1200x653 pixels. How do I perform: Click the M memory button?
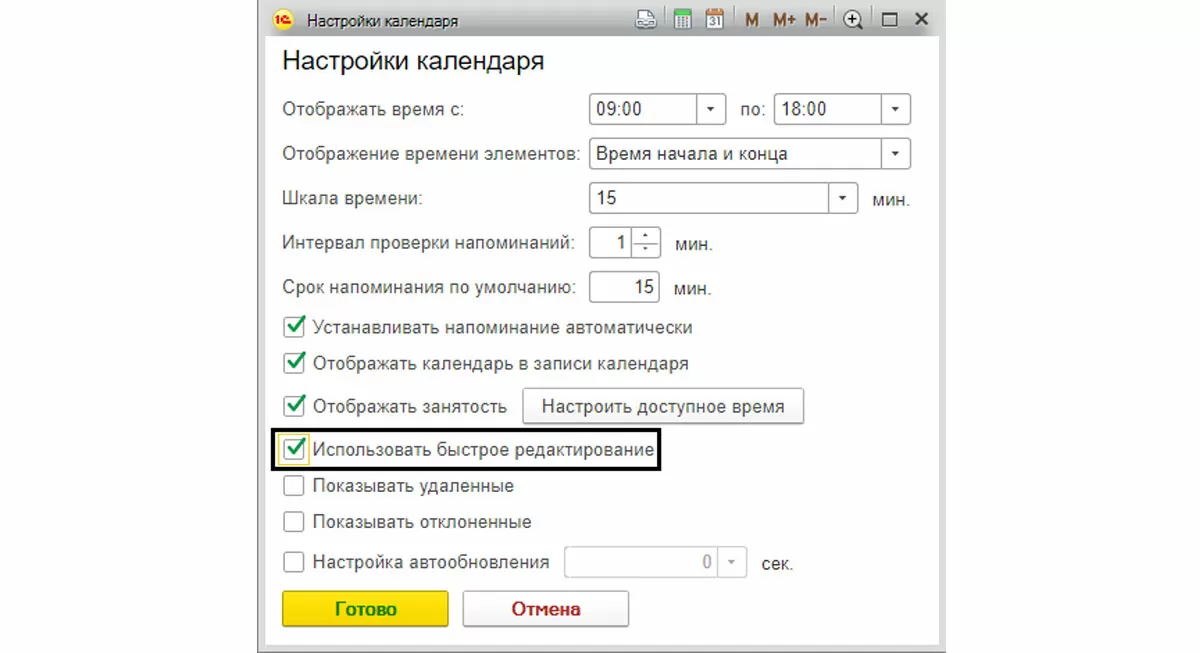tap(751, 20)
